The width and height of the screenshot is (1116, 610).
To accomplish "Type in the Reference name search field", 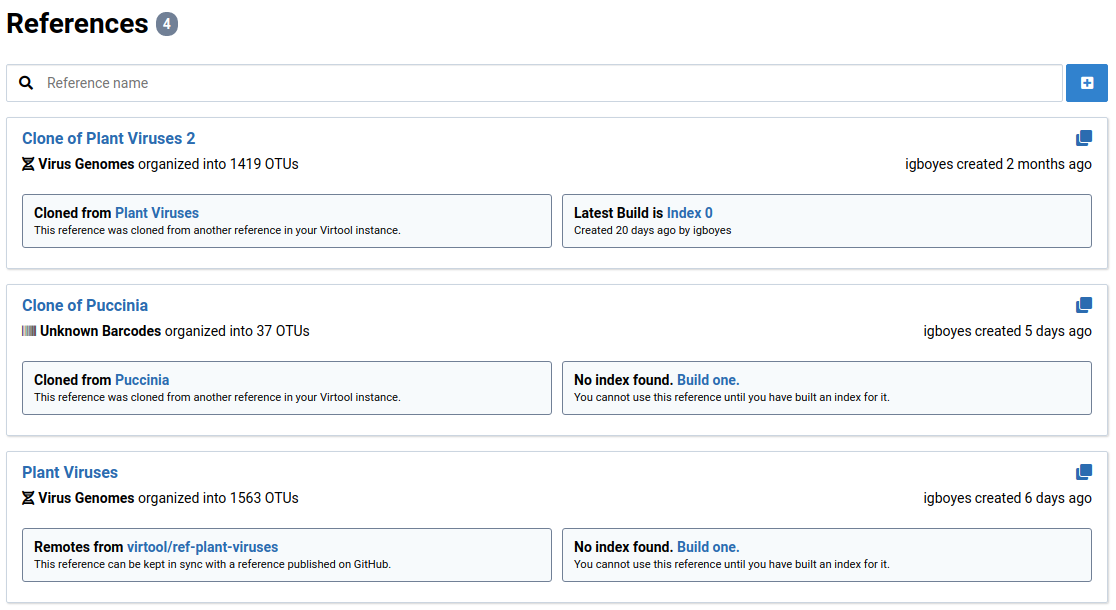I will point(550,83).
